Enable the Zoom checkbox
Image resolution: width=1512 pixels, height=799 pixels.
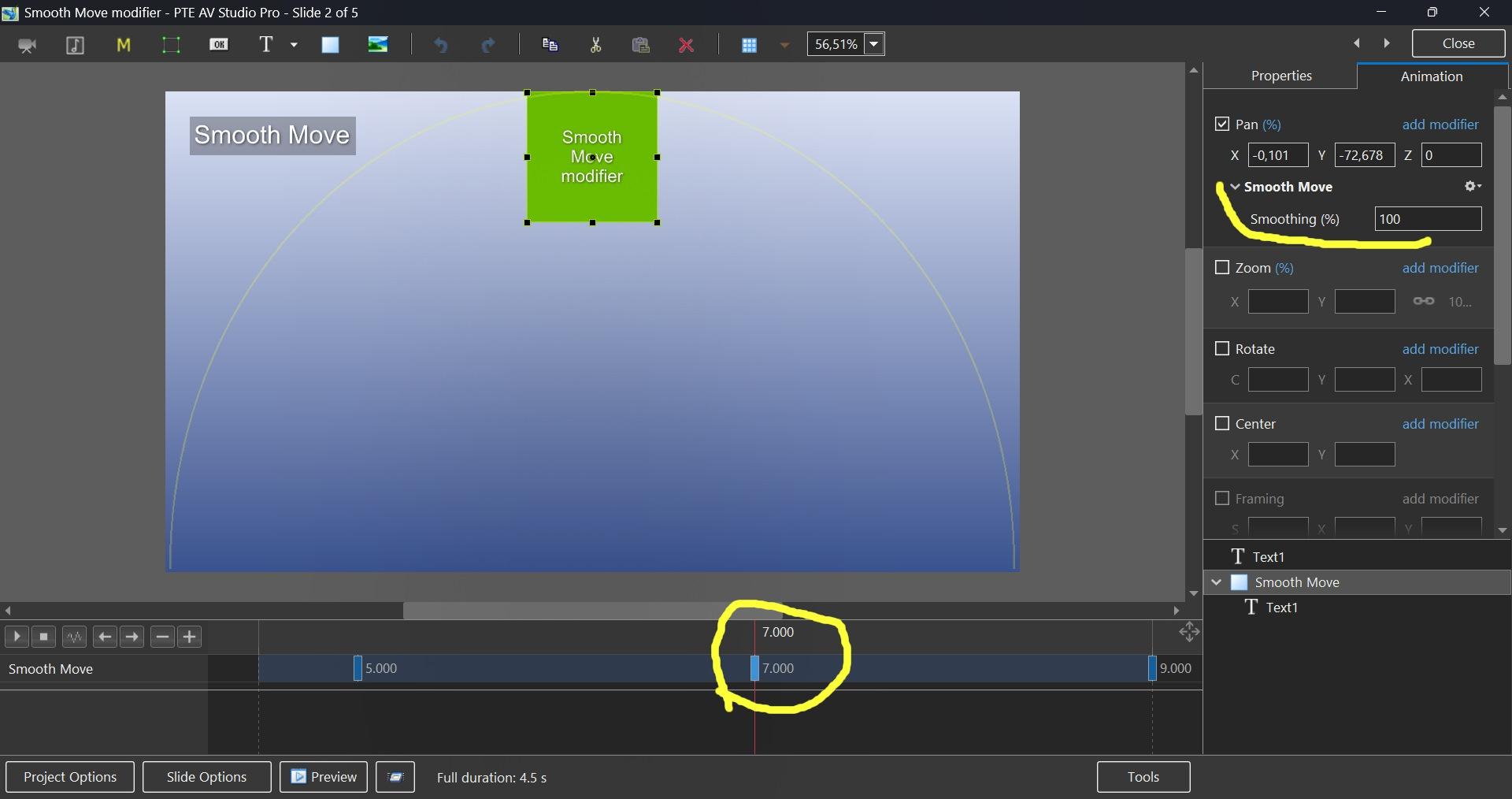click(x=1222, y=268)
